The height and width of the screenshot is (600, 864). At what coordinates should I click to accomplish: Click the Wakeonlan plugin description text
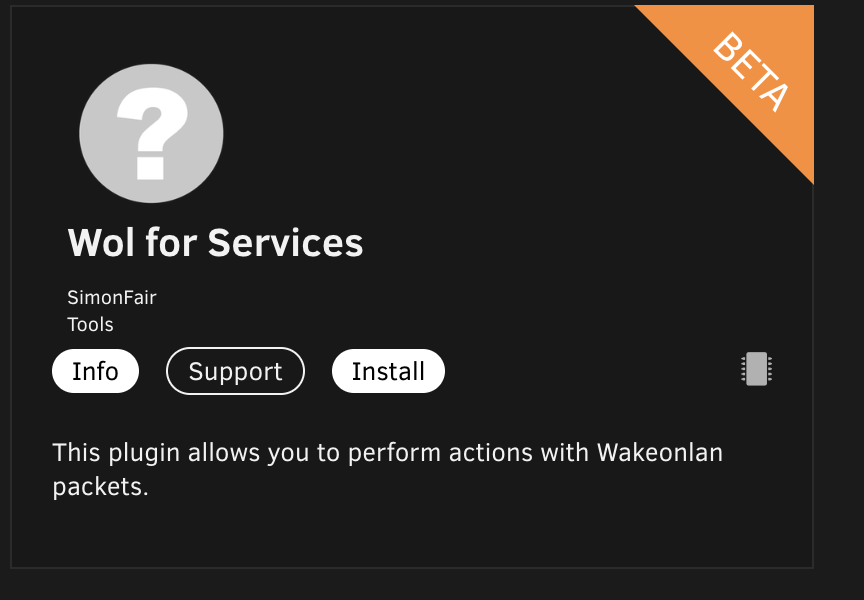coord(387,469)
